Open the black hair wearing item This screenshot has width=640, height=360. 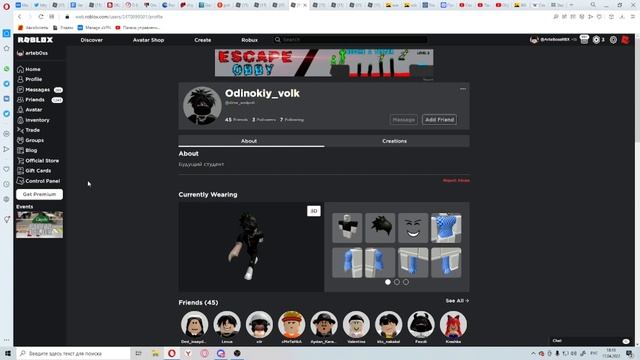tap(380, 227)
